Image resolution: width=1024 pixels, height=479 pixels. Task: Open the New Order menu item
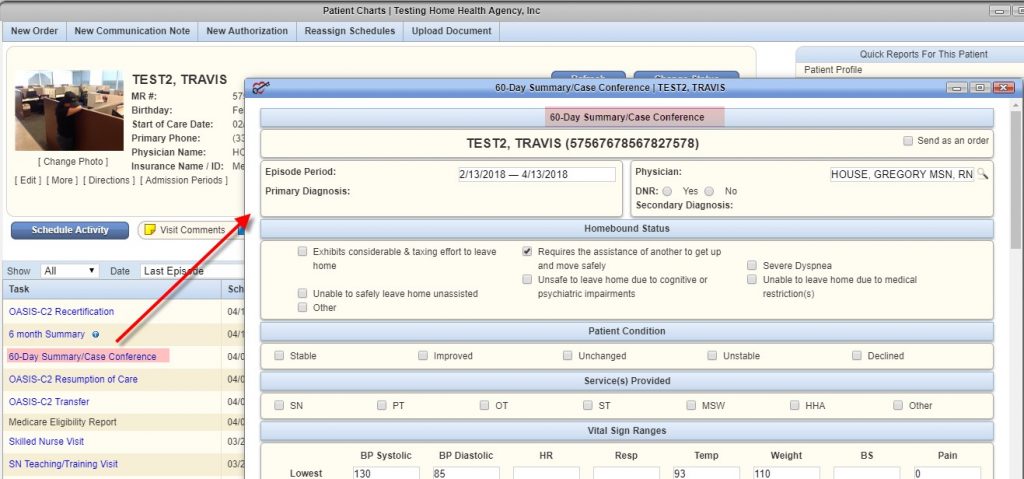click(34, 31)
